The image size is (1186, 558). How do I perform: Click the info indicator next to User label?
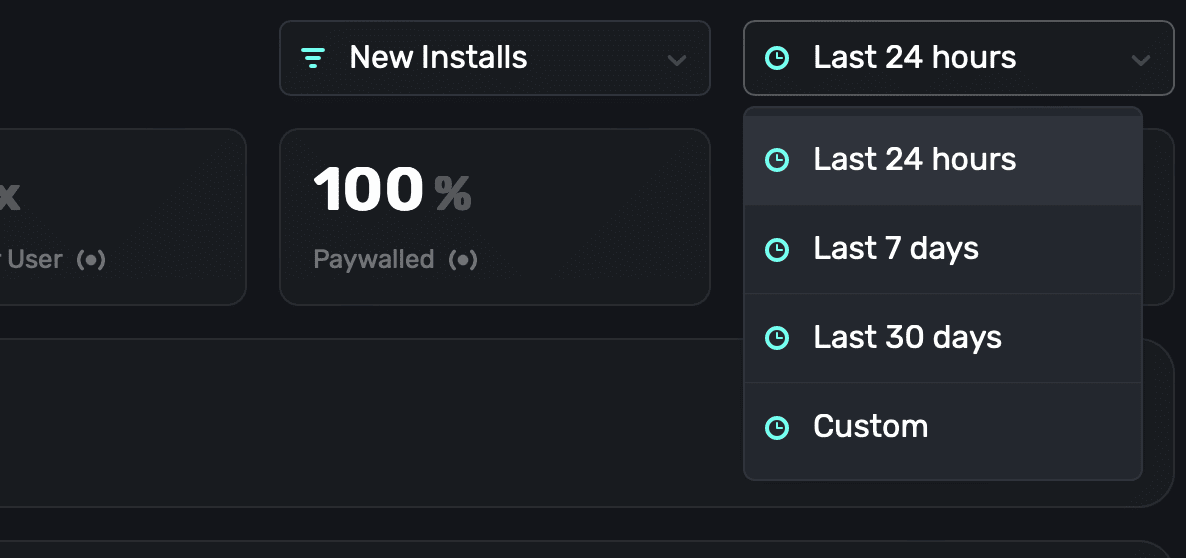(x=91, y=260)
